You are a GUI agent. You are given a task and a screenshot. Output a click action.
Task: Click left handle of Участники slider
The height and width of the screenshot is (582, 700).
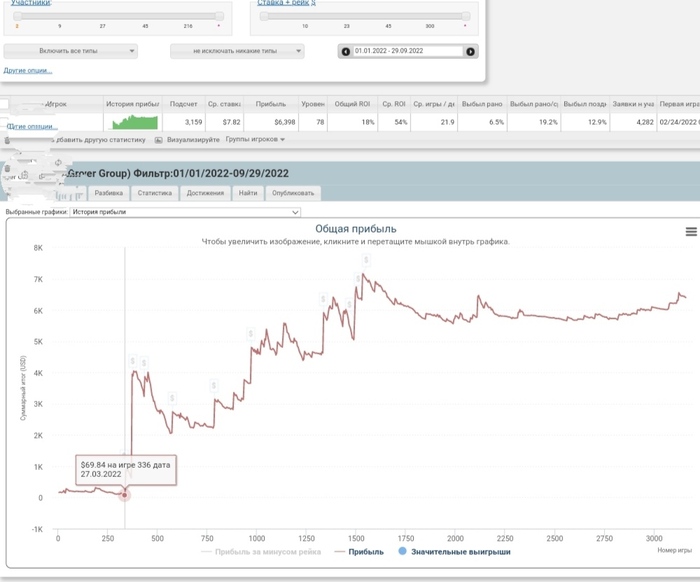(17, 16)
